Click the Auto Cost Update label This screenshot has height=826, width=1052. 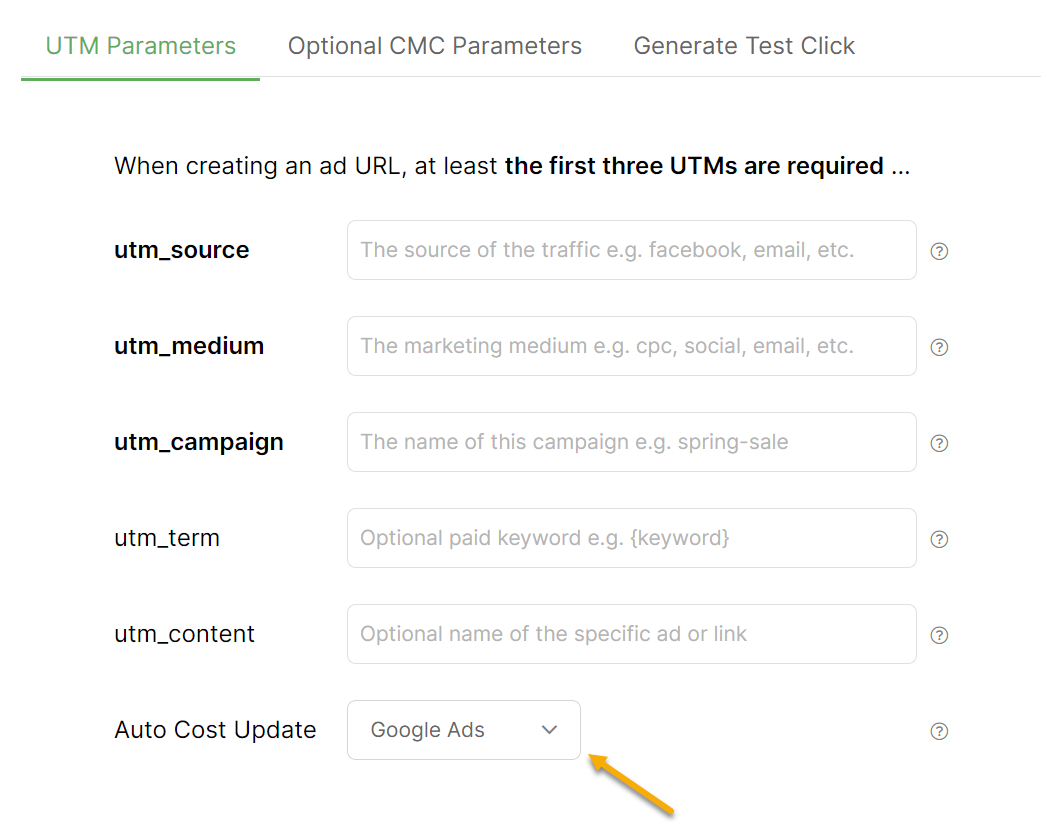pyautogui.click(x=215, y=730)
